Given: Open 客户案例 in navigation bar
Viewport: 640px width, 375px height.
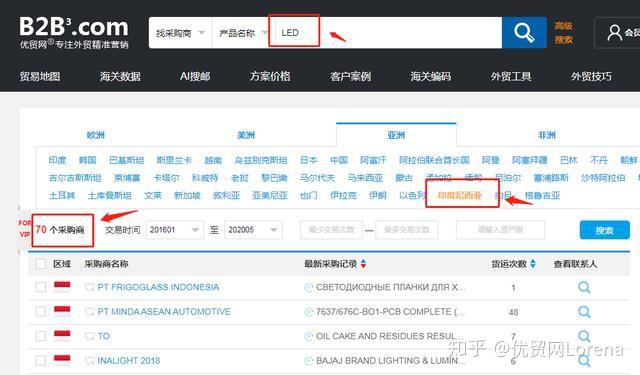Looking at the screenshot, I should tap(351, 76).
